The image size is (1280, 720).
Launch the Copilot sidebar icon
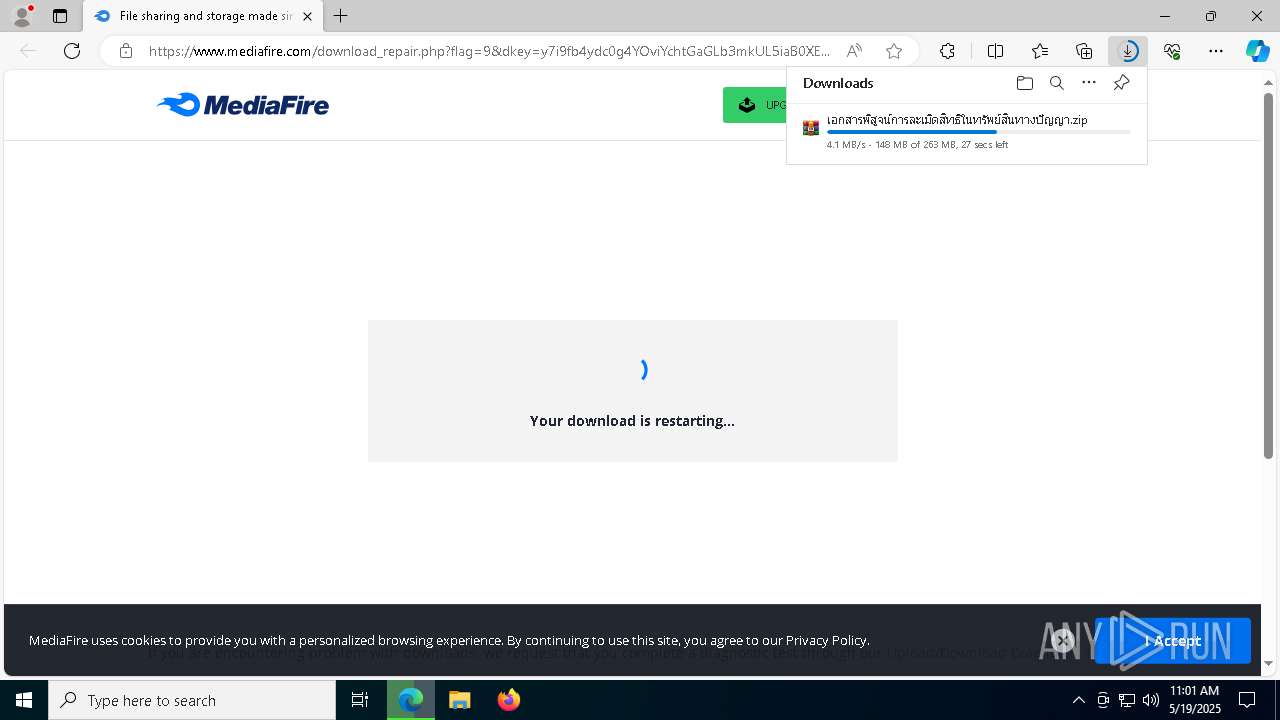(1257, 51)
